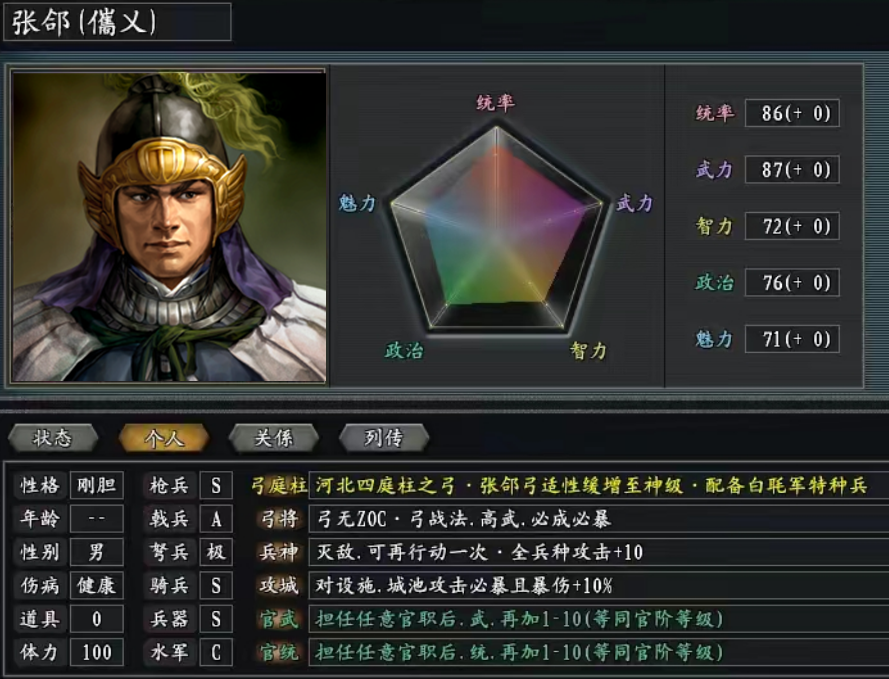The width and height of the screenshot is (889, 679).
Task: Select the 政治 value box showing 76
Action: [792, 282]
